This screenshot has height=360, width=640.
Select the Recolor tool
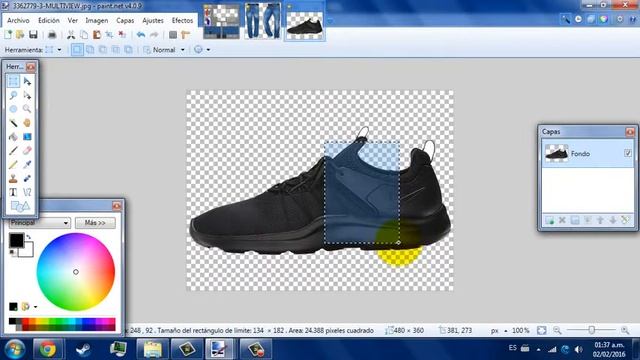tap(27, 178)
